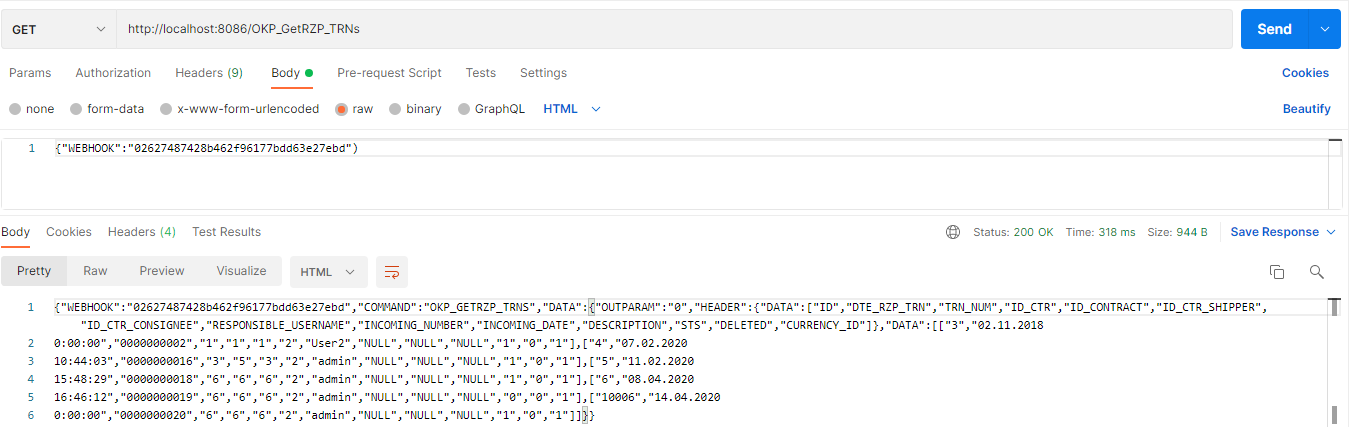Switch to the Test Results response tab

coord(226,232)
